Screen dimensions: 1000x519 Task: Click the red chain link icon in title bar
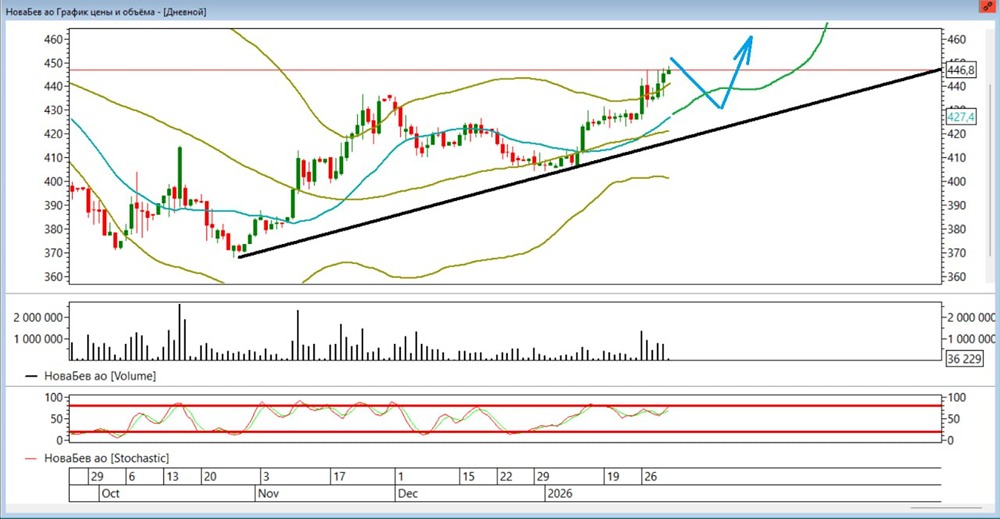987,7
